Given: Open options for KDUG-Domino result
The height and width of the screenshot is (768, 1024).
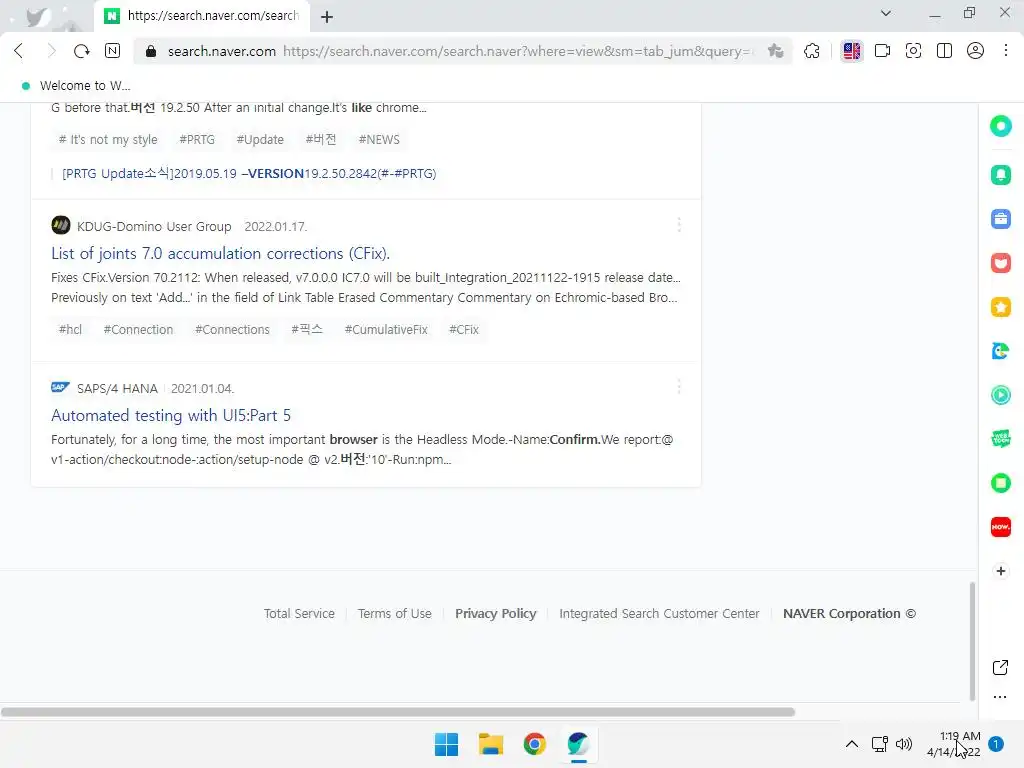Looking at the screenshot, I should 679,225.
